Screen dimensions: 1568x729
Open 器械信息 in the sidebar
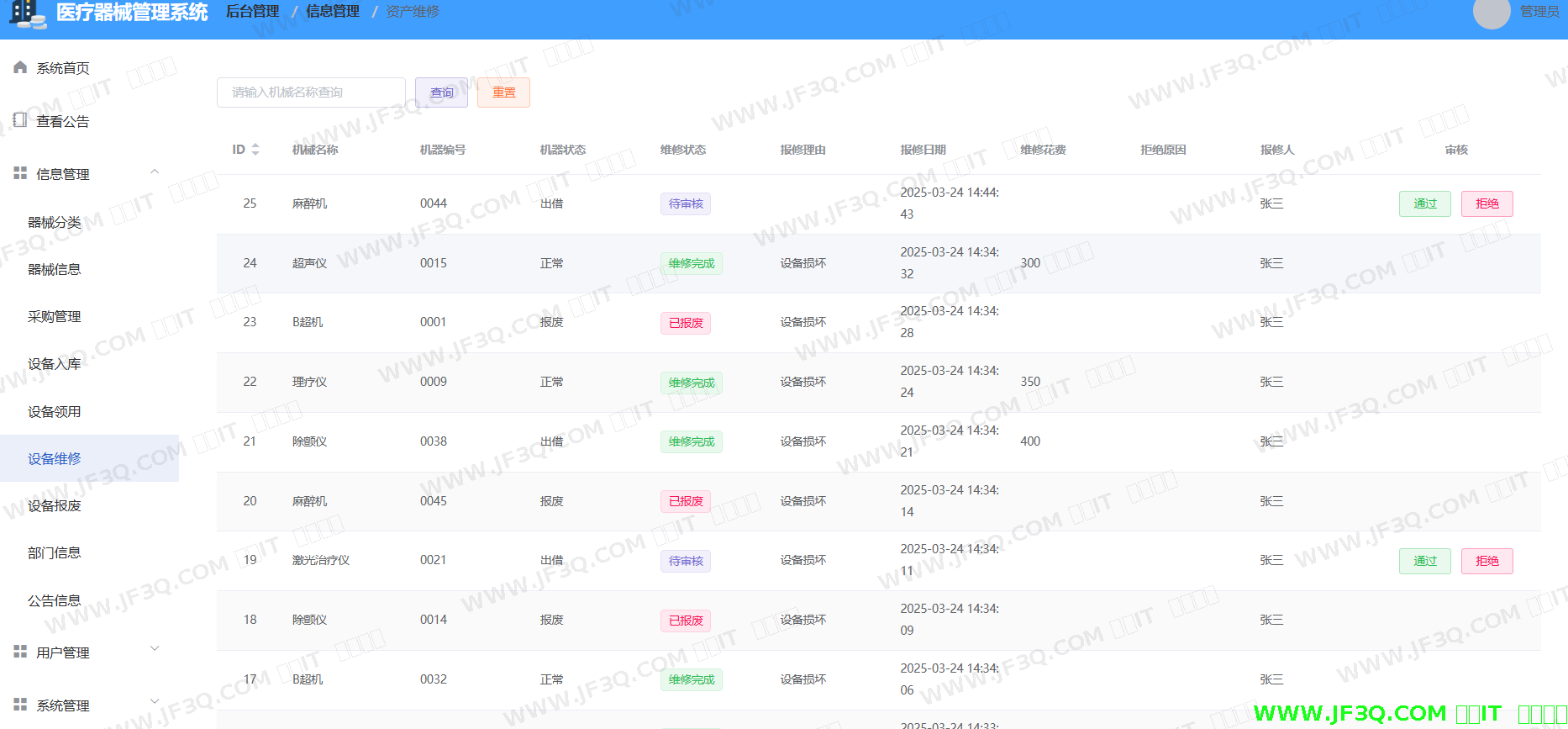(x=55, y=269)
